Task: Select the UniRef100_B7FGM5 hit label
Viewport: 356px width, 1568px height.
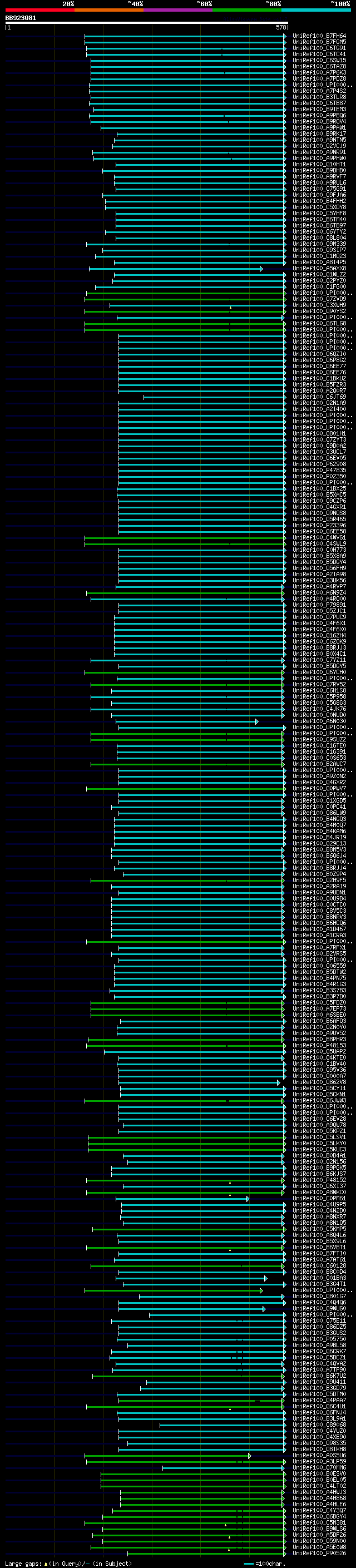Action: pos(319,42)
